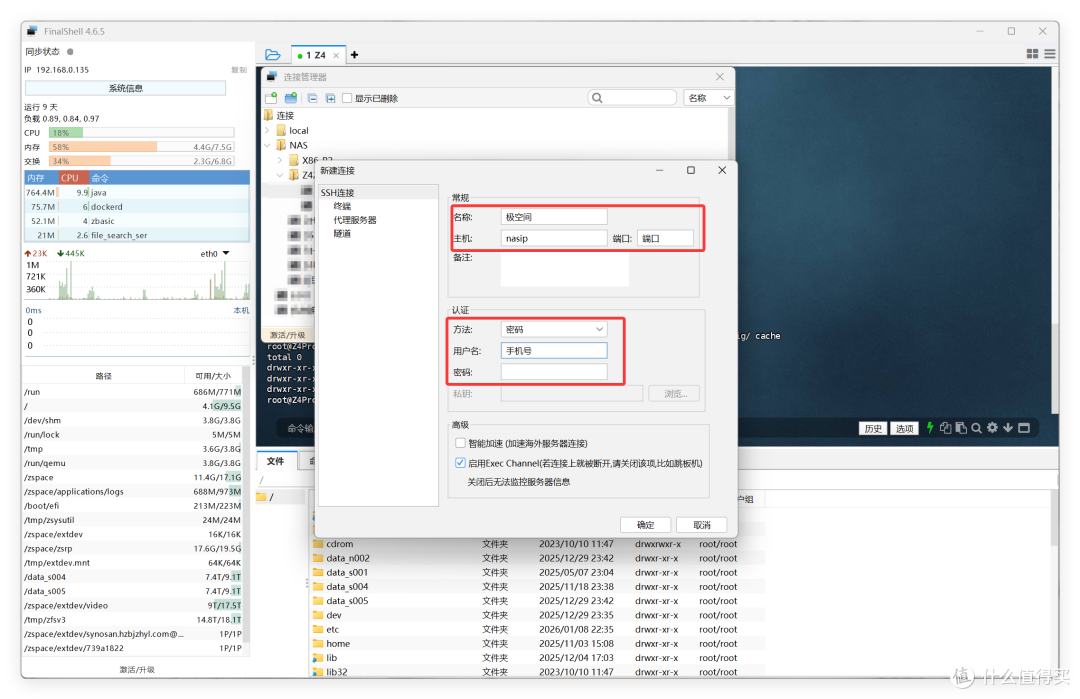The height and width of the screenshot is (699, 1080).
Task: Enable '智能加速' checkbox
Action: tap(460, 443)
